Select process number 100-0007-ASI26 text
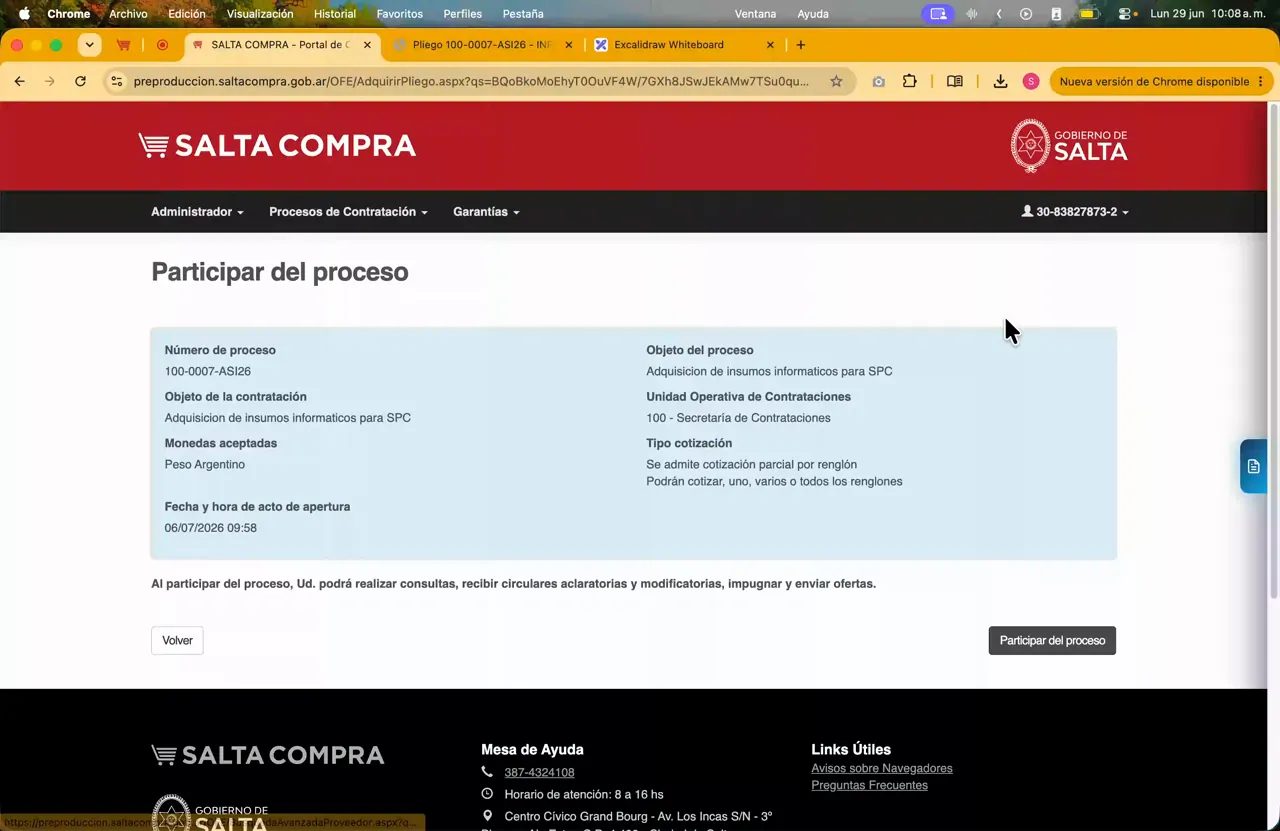1280x831 pixels. (x=207, y=371)
